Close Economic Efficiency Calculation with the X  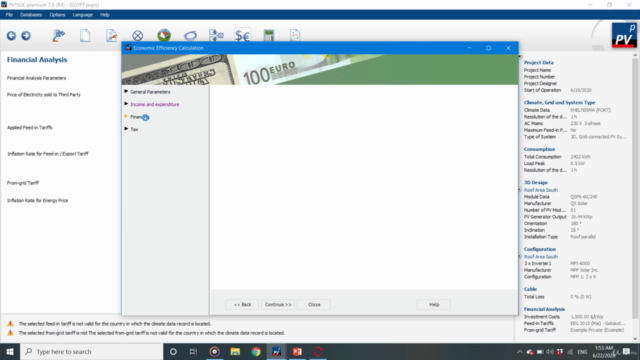pyautogui.click(x=508, y=48)
